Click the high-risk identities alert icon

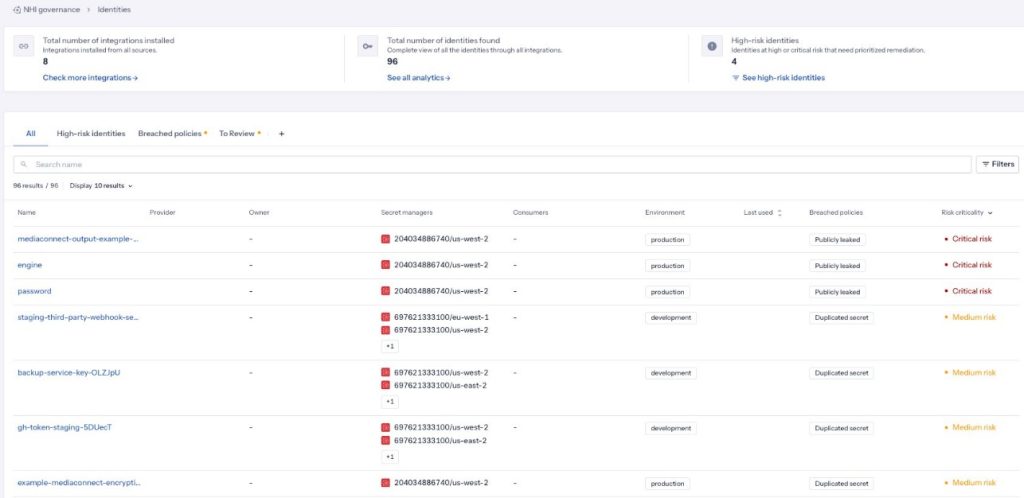click(712, 46)
